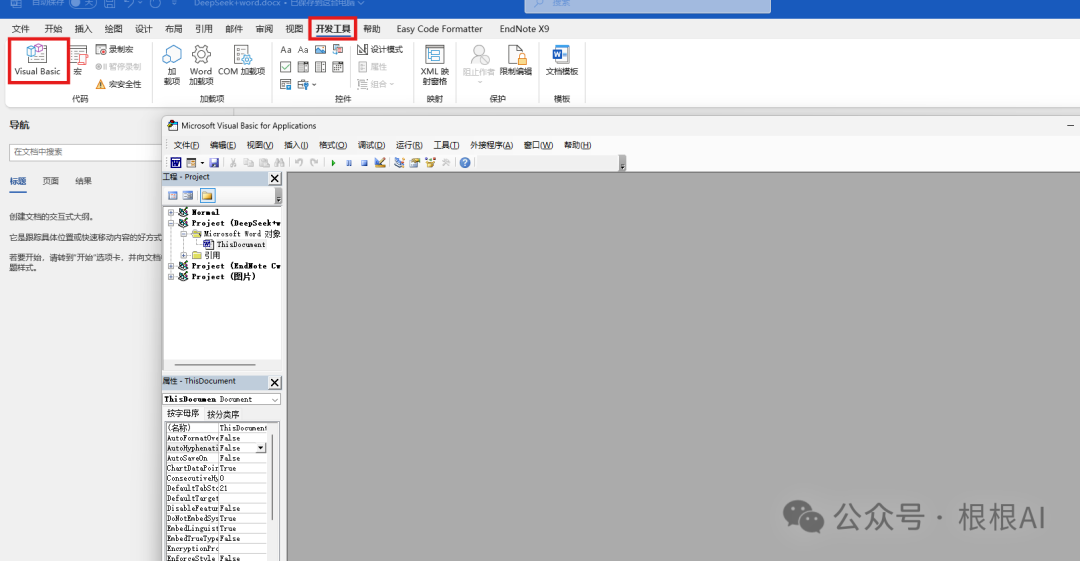Viewport: 1080px width, 561px height.
Task: Collapse Project (DeepSeek+word) node
Action: click(x=172, y=223)
